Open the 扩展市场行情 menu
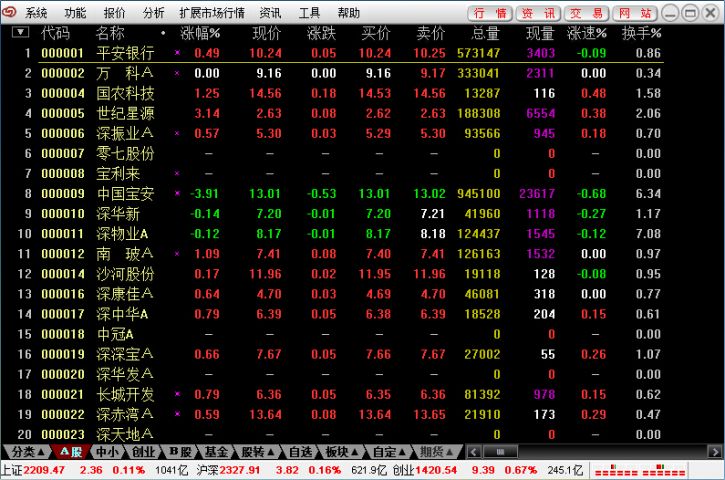The width and height of the screenshot is (725, 480). pos(212,13)
